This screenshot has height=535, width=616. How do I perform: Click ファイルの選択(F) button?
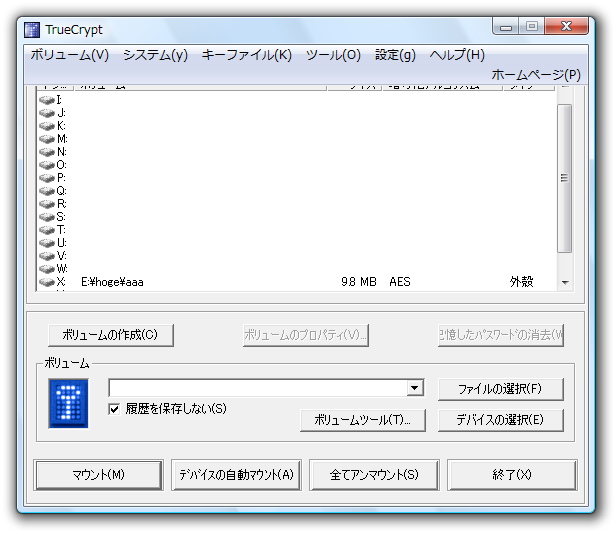pyautogui.click(x=500, y=389)
